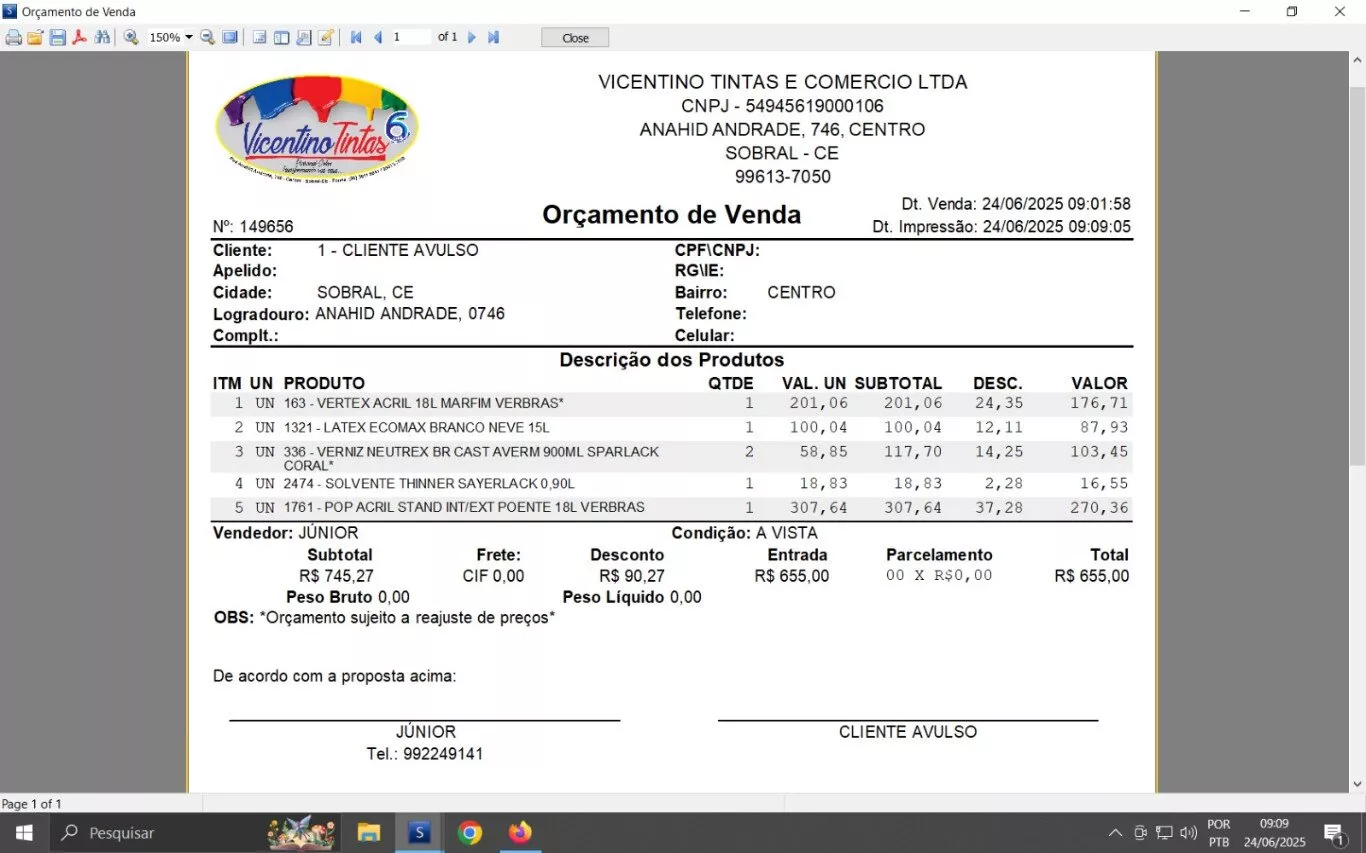
Task: Open the volume control in system tray
Action: 1189,833
